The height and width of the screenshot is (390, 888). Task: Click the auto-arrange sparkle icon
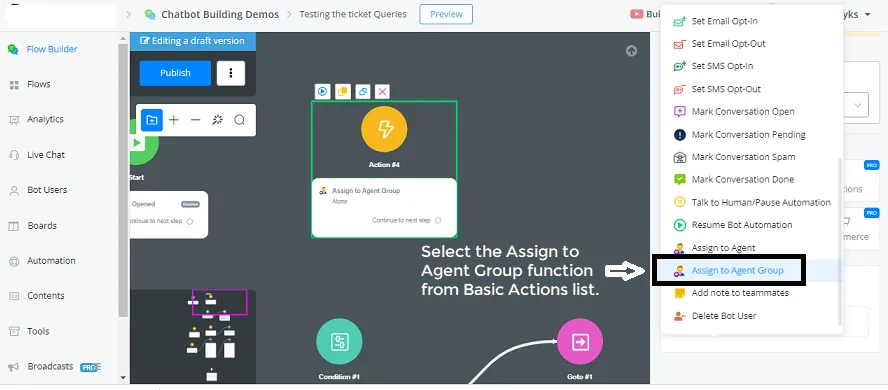pos(217,120)
